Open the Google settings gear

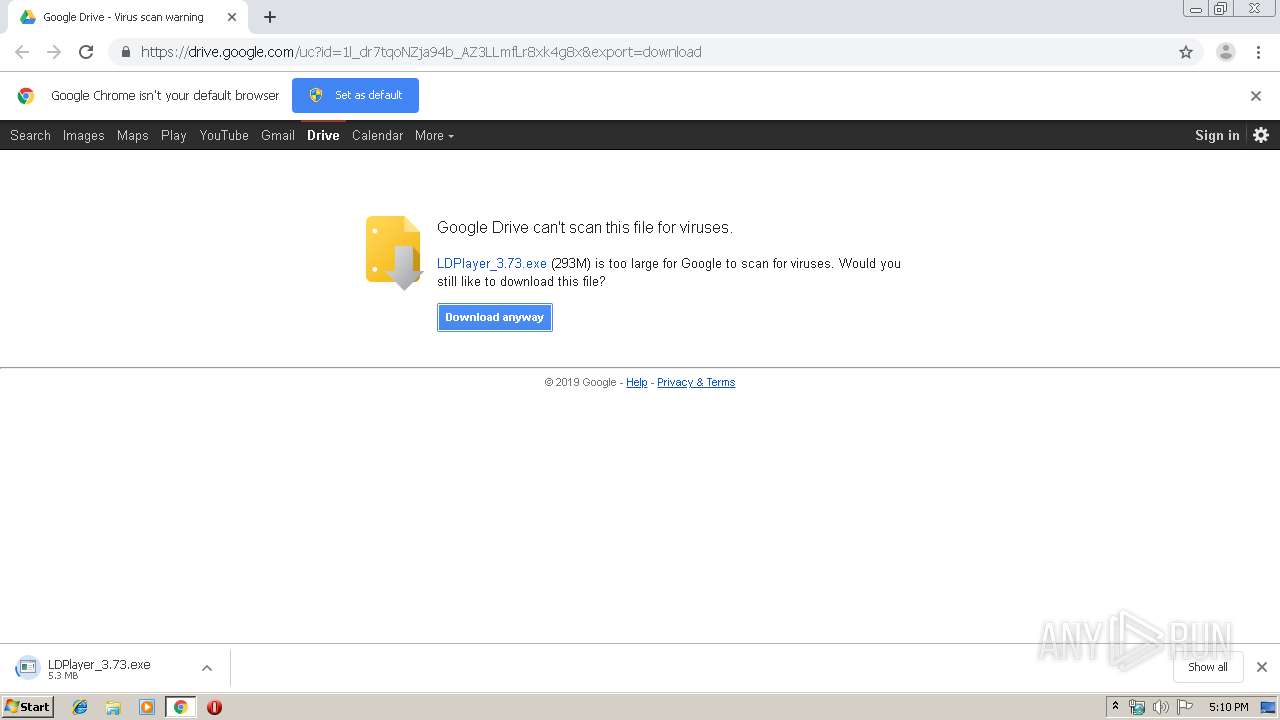click(x=1261, y=135)
